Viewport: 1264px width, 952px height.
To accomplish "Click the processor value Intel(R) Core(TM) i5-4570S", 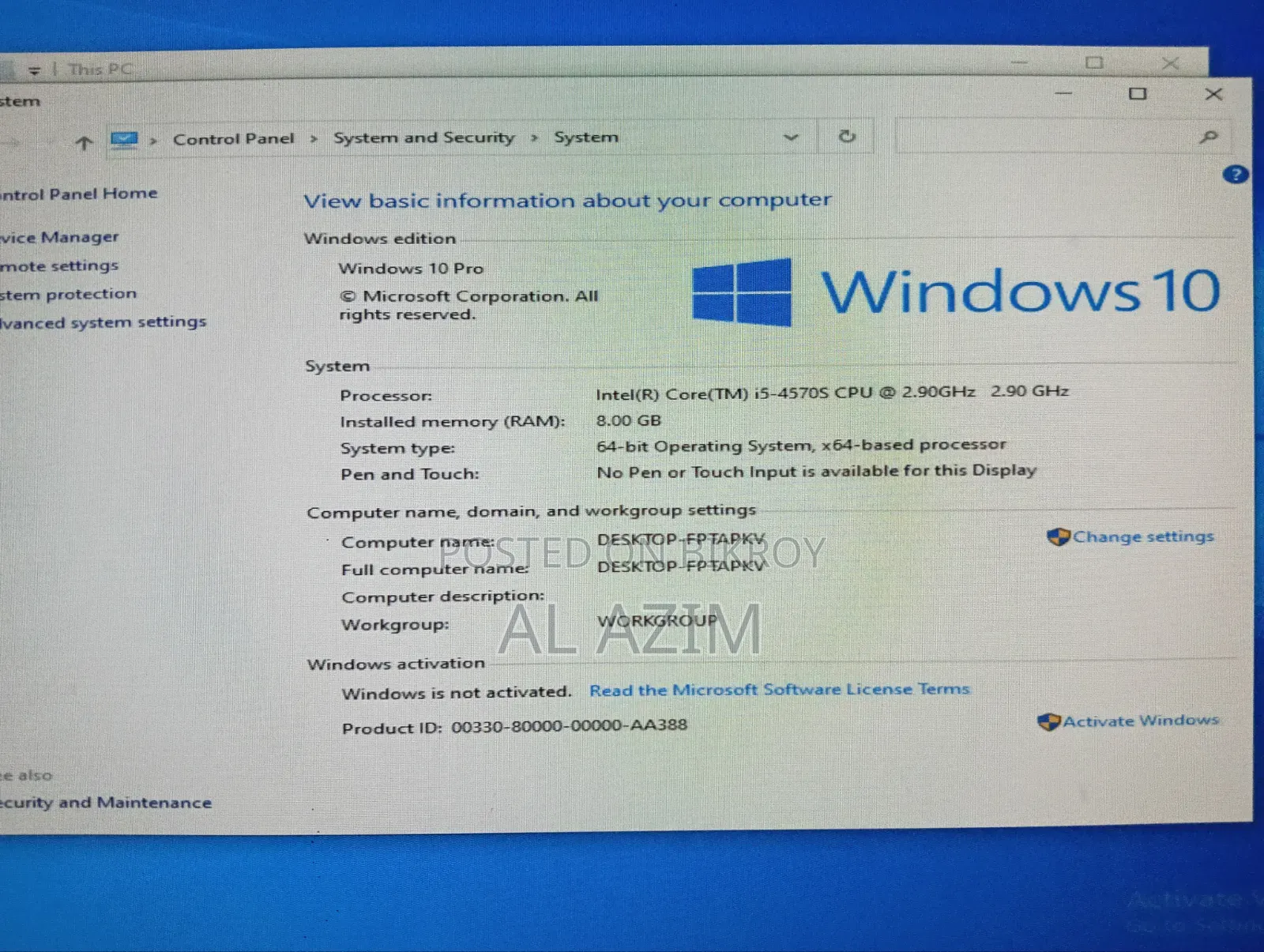I will click(832, 393).
